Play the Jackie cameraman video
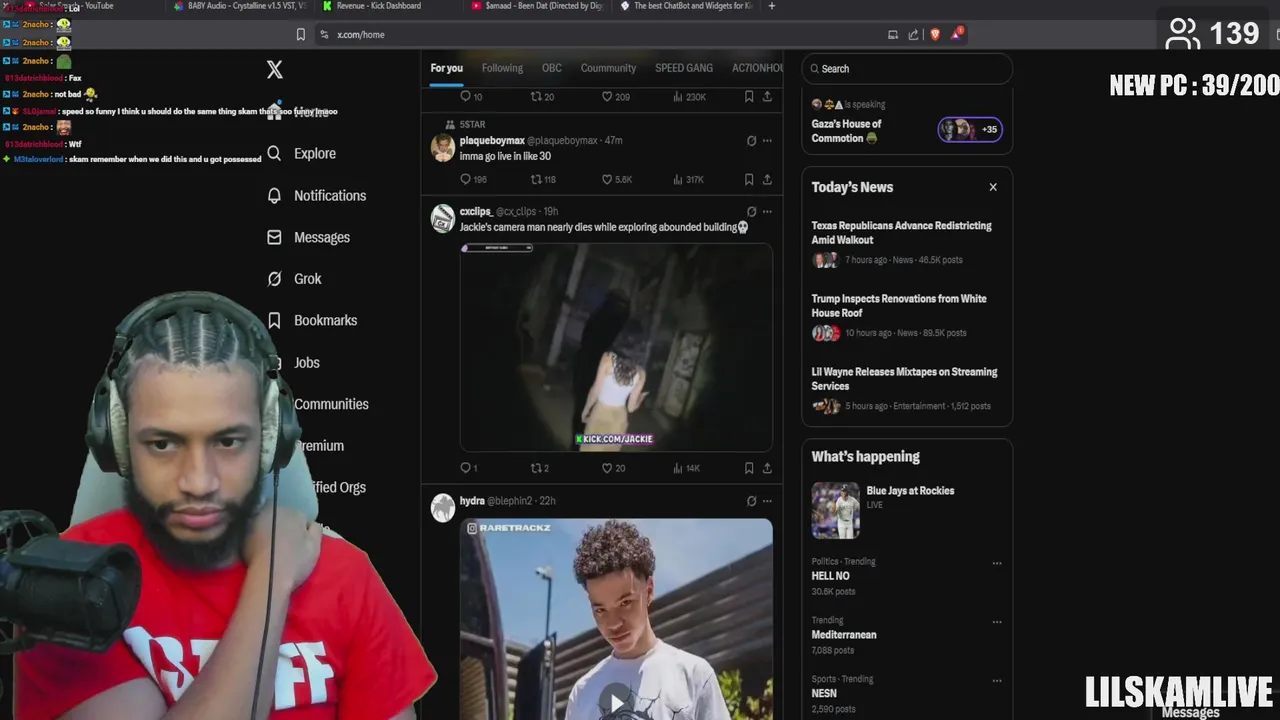 click(x=616, y=346)
